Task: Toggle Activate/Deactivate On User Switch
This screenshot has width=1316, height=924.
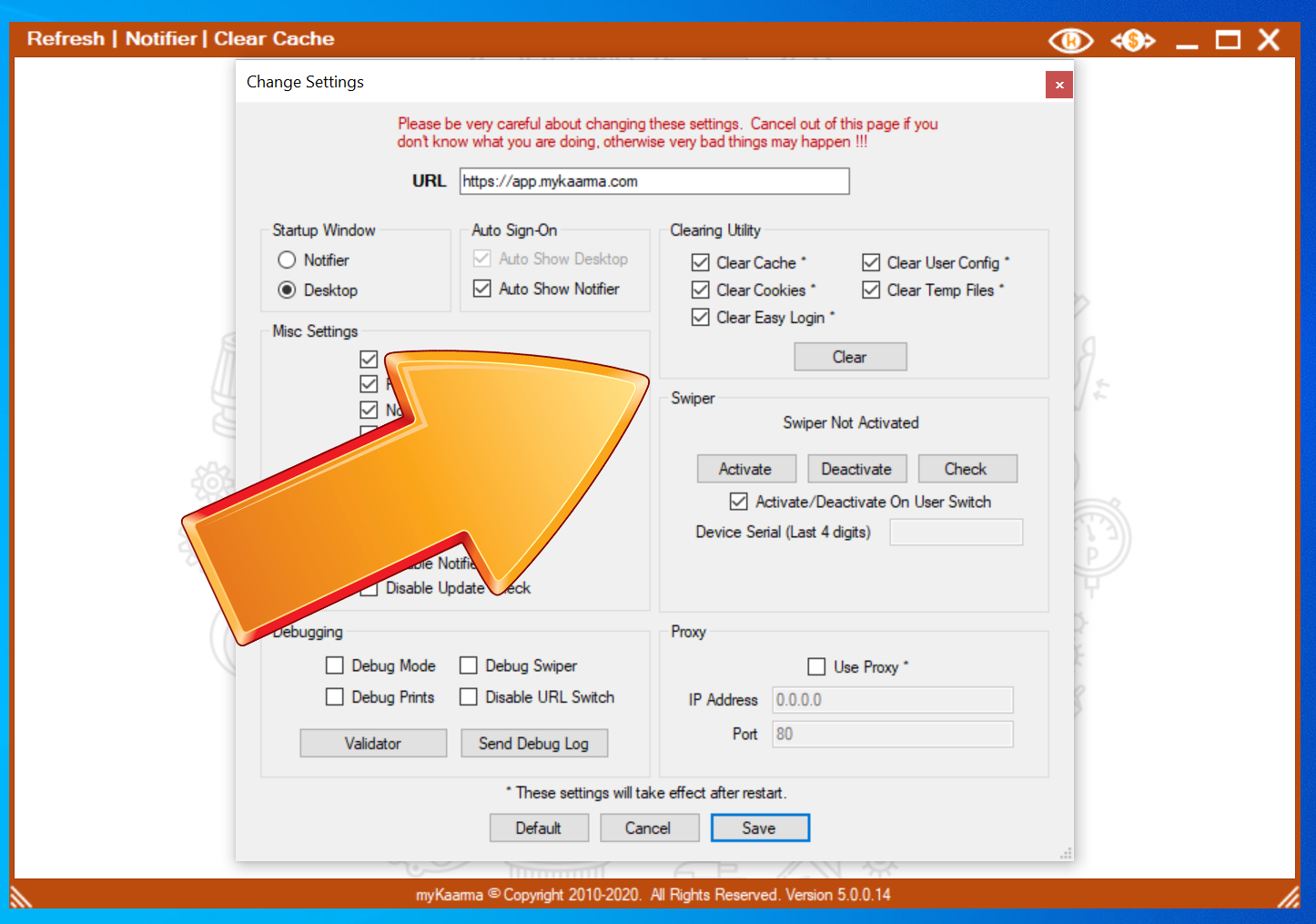Action: pos(739,502)
